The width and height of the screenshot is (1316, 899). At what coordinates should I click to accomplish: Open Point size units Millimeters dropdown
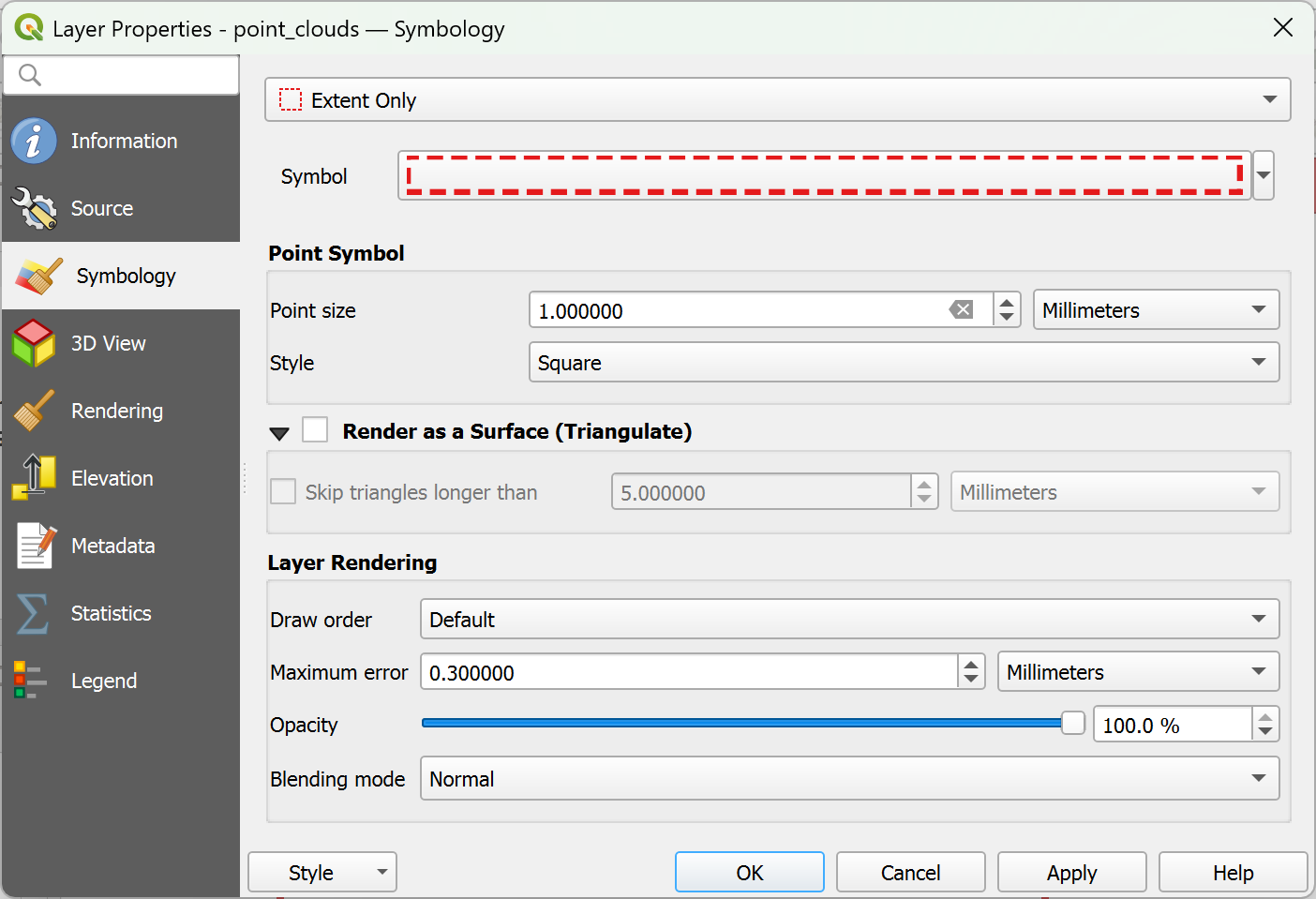click(1156, 309)
